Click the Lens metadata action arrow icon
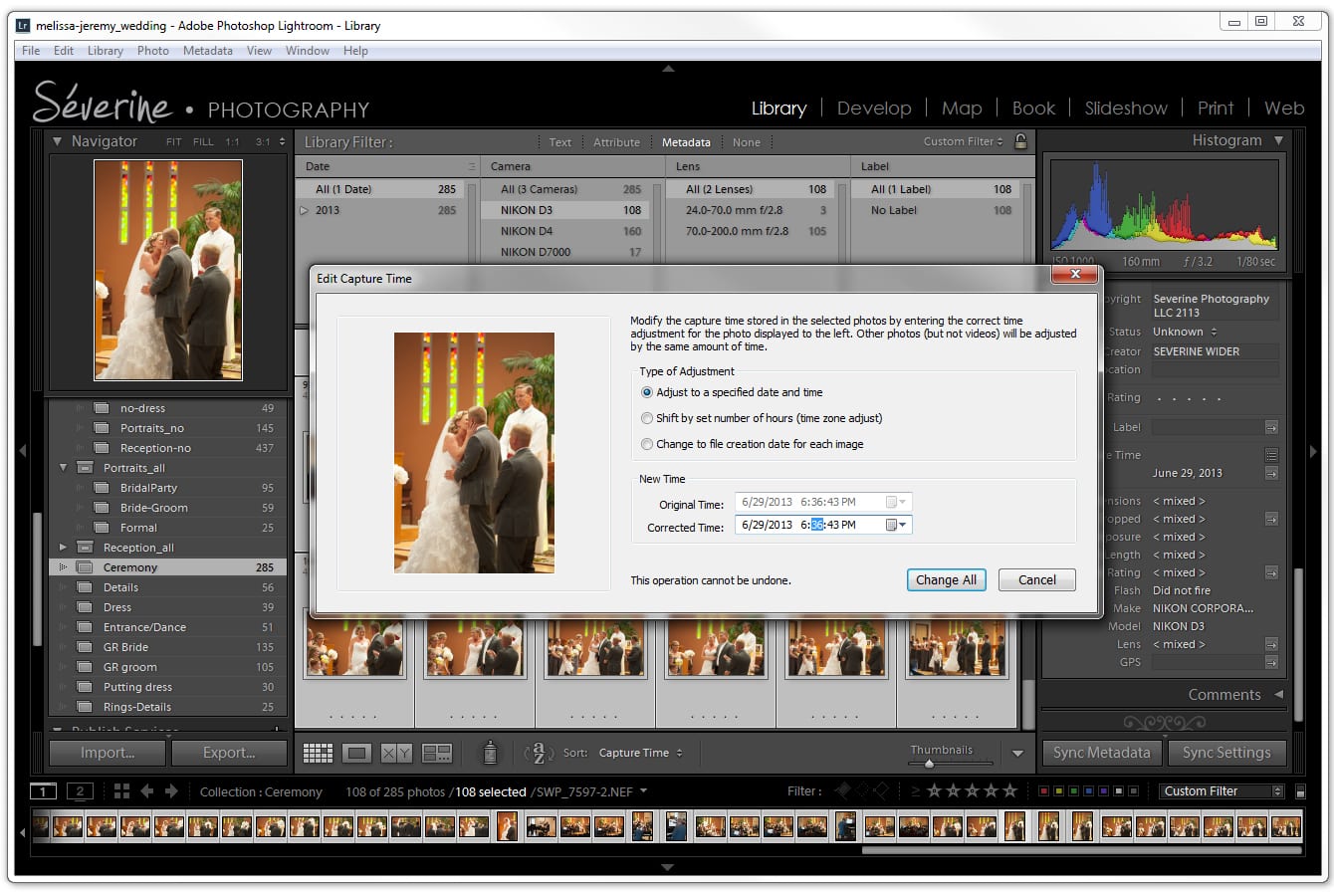The width and height of the screenshot is (1334, 896). coord(1274,644)
